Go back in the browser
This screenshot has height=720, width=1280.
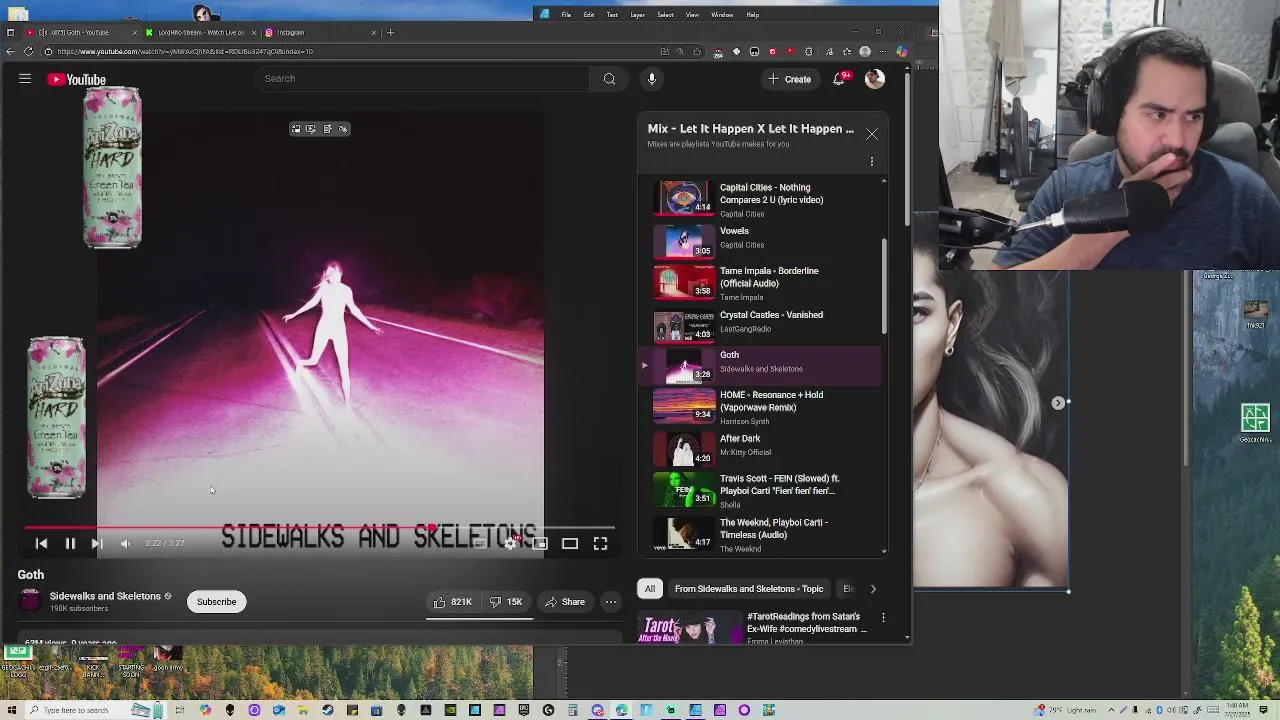tap(12, 51)
